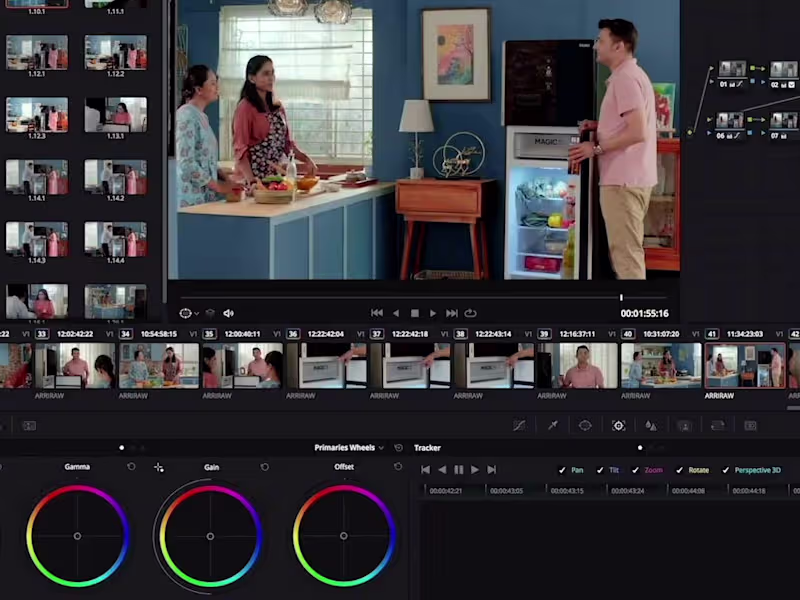Viewport: 800px width, 600px height.
Task: Play the viewer clip forward
Action: click(433, 313)
